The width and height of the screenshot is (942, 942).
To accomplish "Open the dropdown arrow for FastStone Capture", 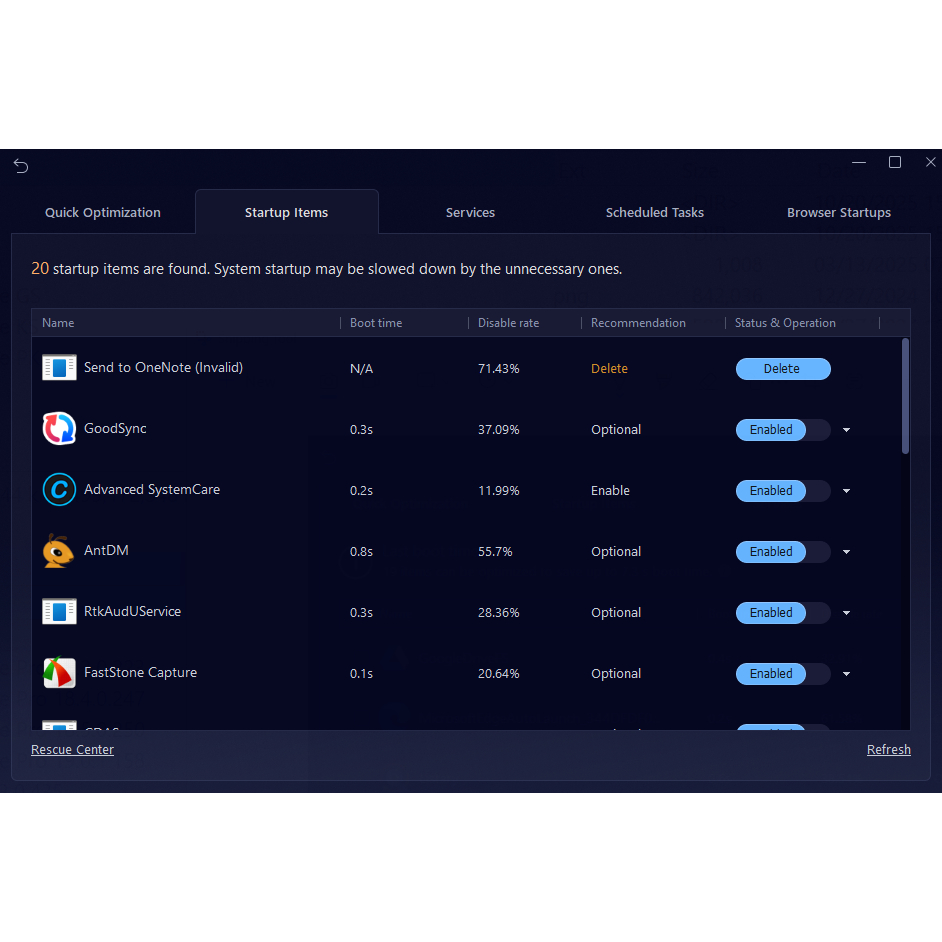I will coord(846,674).
